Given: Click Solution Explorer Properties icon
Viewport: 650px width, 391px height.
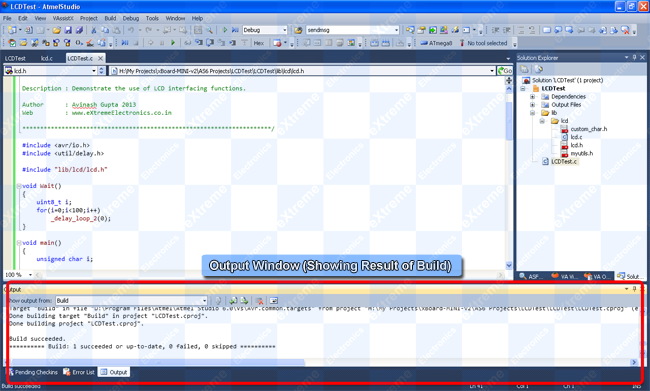Looking at the screenshot, I should (538, 69).
